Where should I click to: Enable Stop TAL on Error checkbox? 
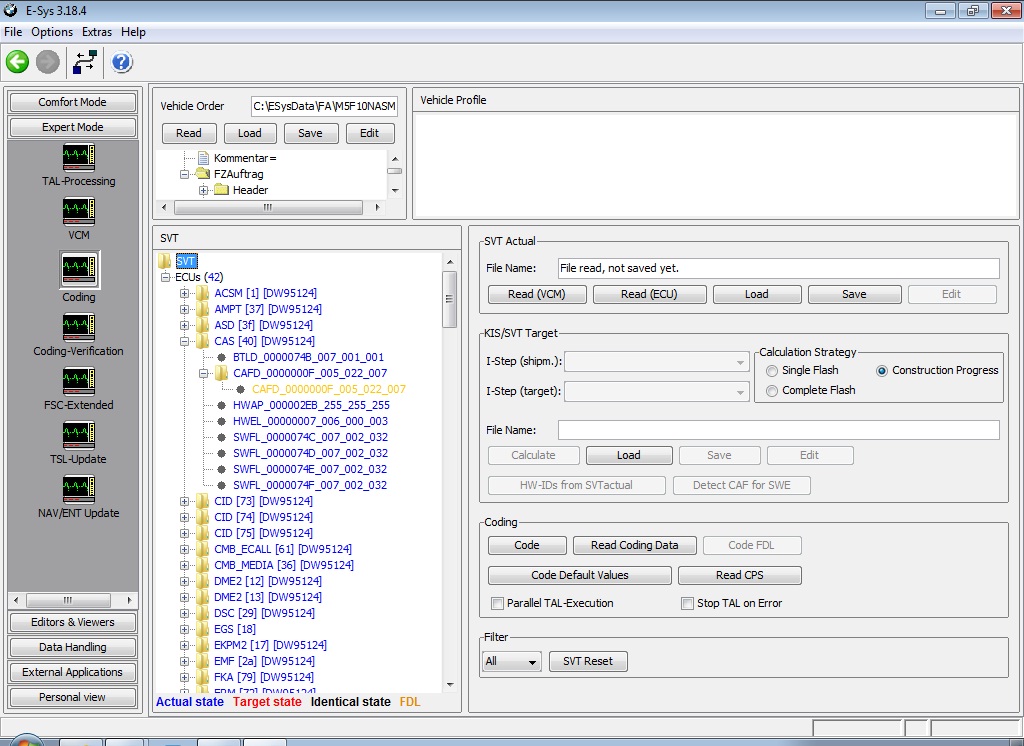click(687, 603)
